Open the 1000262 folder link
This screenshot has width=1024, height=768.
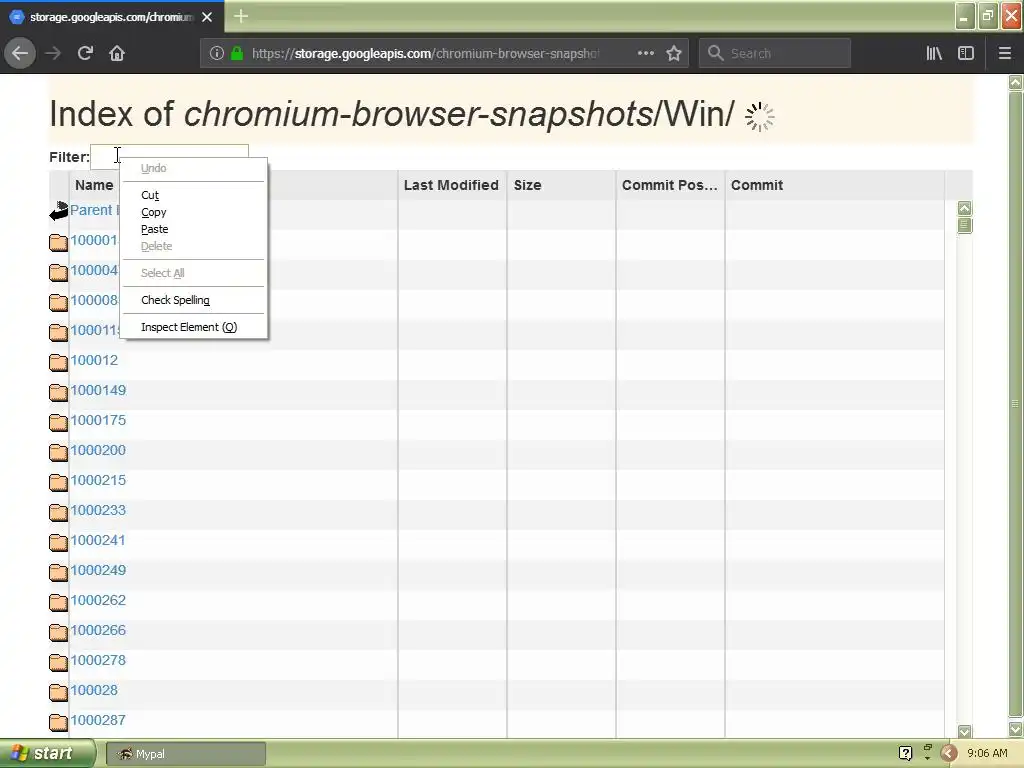[98, 601]
